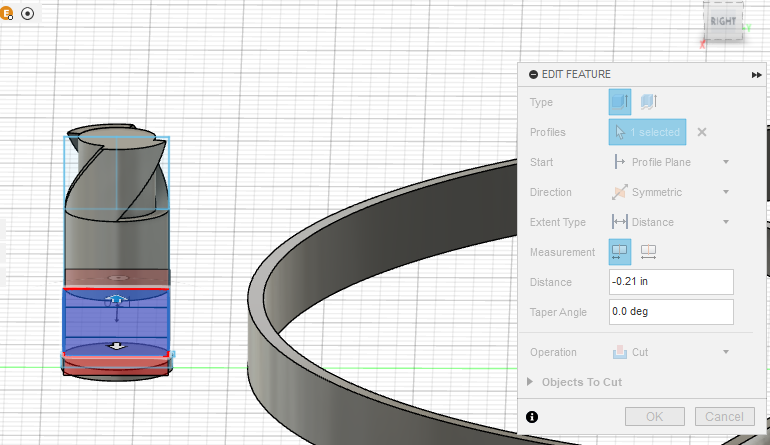This screenshot has width=770, height=445.
Task: Open the Start 'Profile Plane' dropdown
Action: click(671, 162)
